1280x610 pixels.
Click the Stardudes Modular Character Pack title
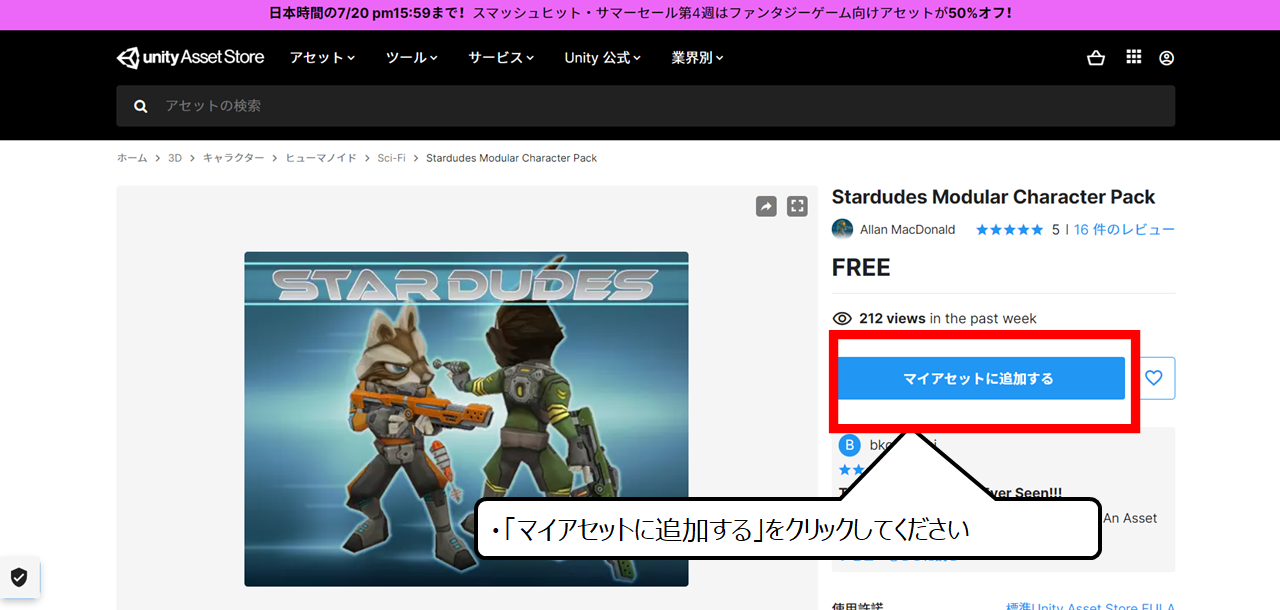click(993, 197)
